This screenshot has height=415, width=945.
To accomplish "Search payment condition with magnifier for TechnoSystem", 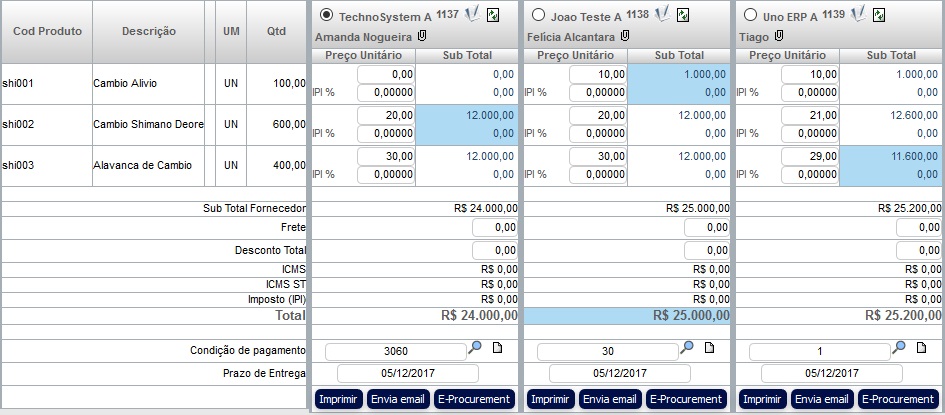I will pos(476,347).
